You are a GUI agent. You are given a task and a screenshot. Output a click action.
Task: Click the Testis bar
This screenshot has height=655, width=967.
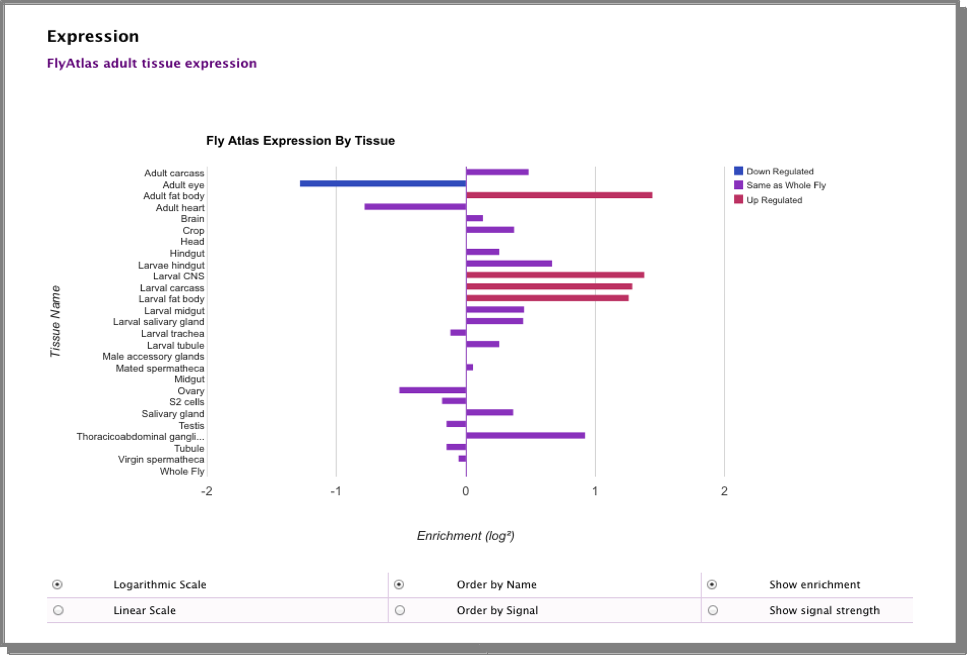click(456, 424)
